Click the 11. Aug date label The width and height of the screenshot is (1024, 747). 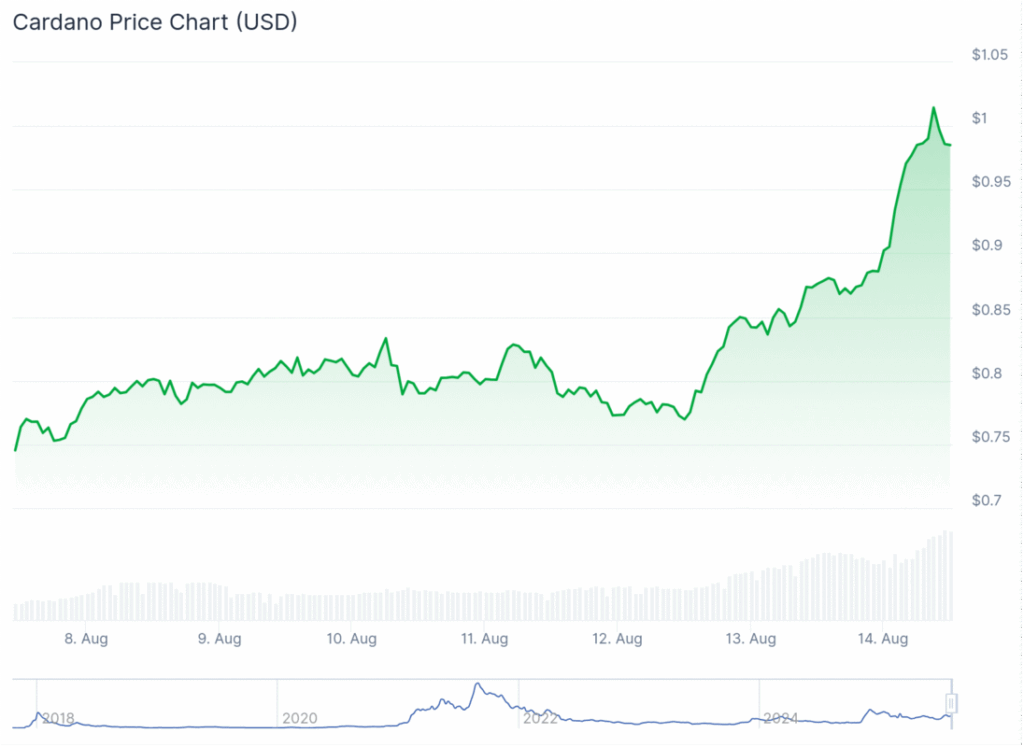485,639
